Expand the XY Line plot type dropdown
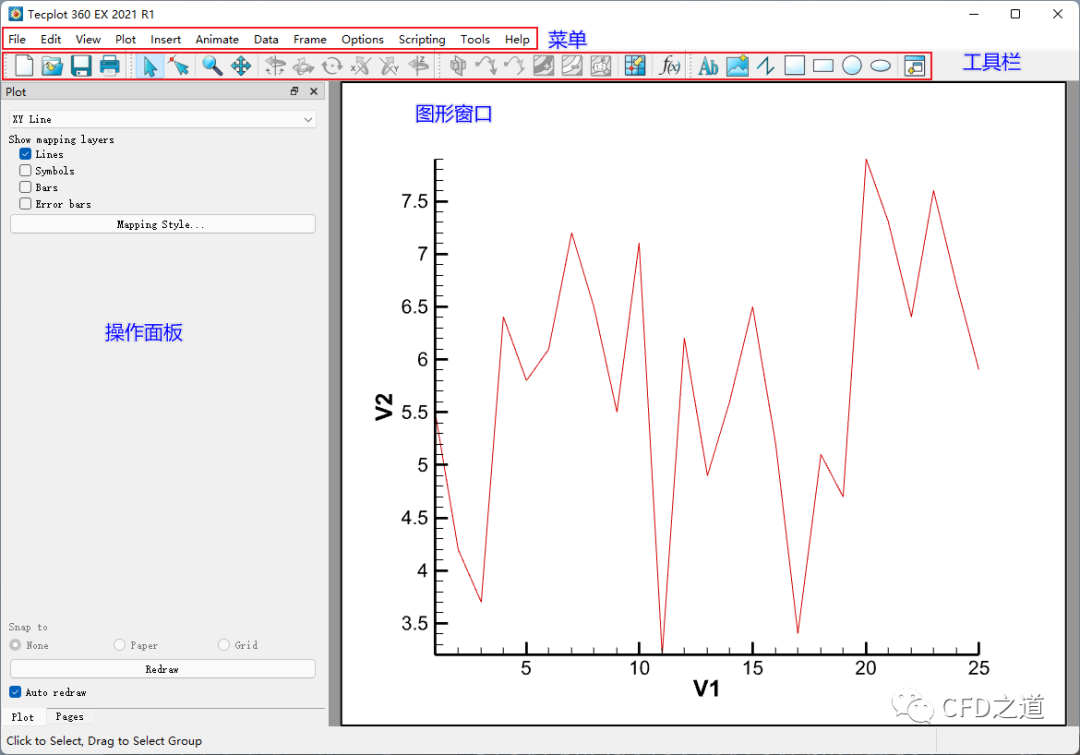Image resolution: width=1080 pixels, height=755 pixels. [x=162, y=119]
